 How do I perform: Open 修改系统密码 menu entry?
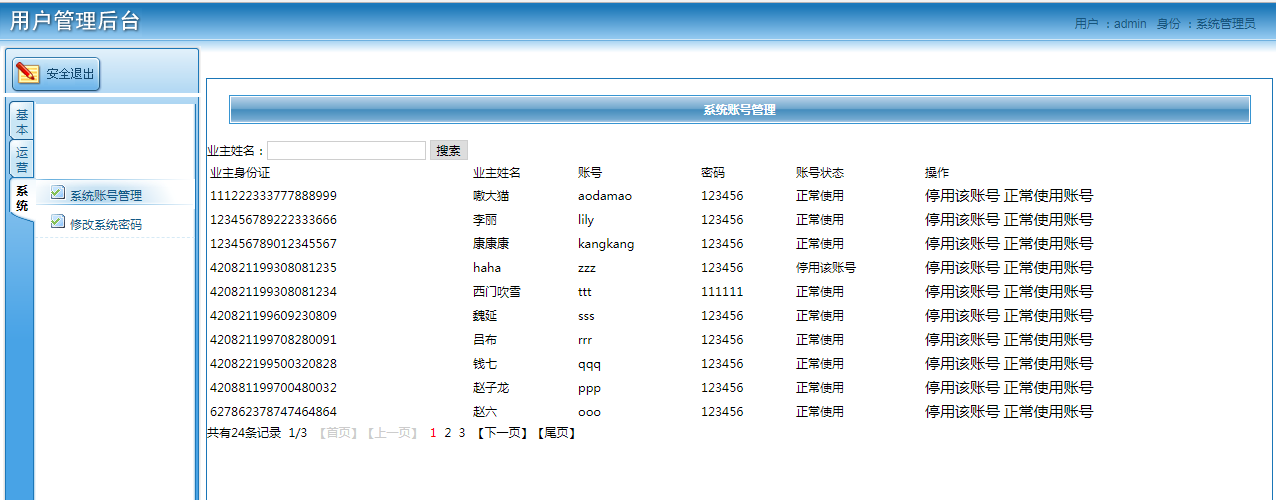[x=106, y=224]
